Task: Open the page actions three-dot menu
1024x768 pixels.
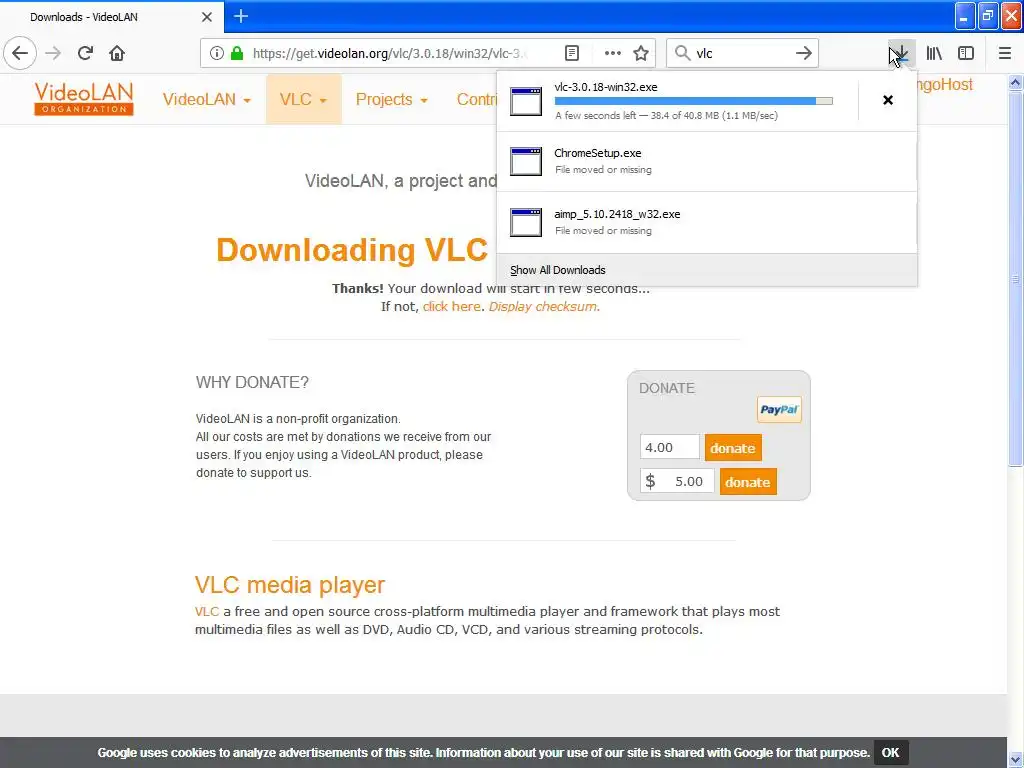Action: 613,53
